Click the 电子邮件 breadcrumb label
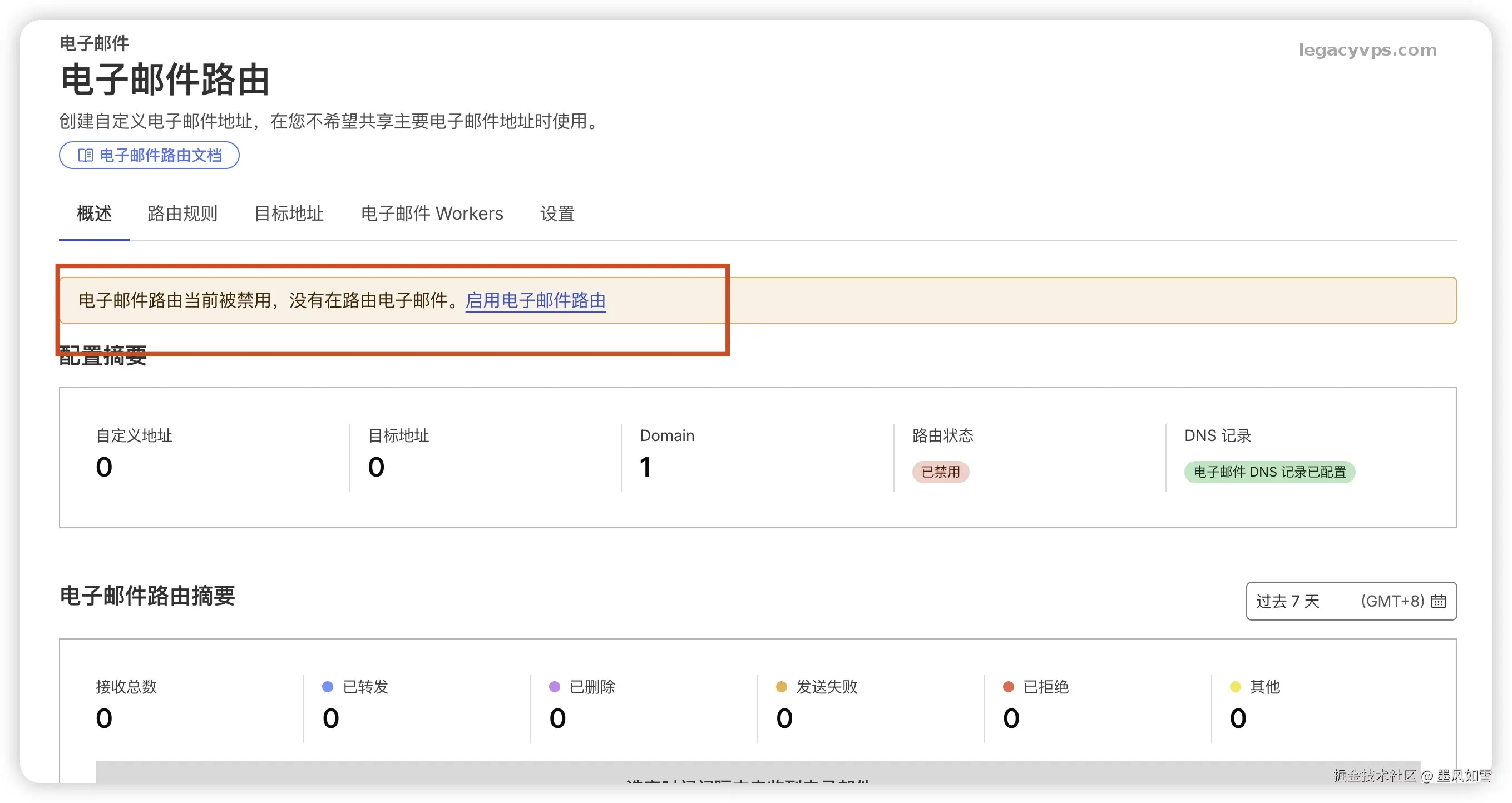The width and height of the screenshot is (1512, 803). pos(94,43)
